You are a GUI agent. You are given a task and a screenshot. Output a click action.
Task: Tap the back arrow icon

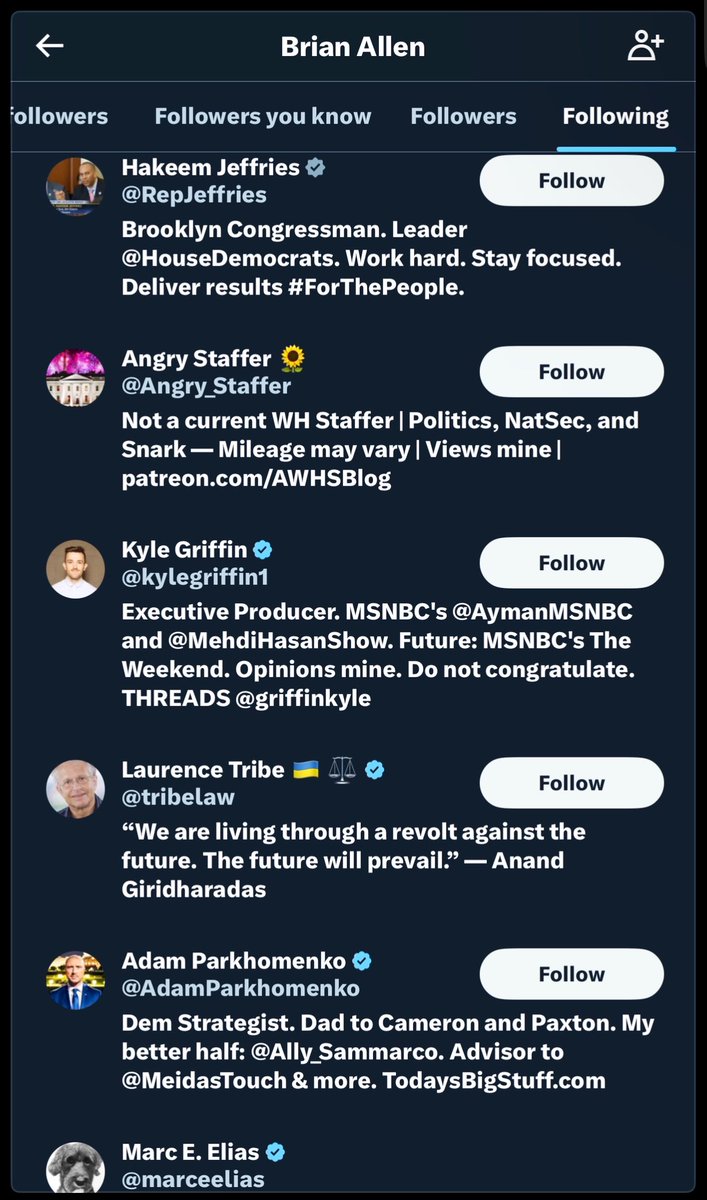50,46
